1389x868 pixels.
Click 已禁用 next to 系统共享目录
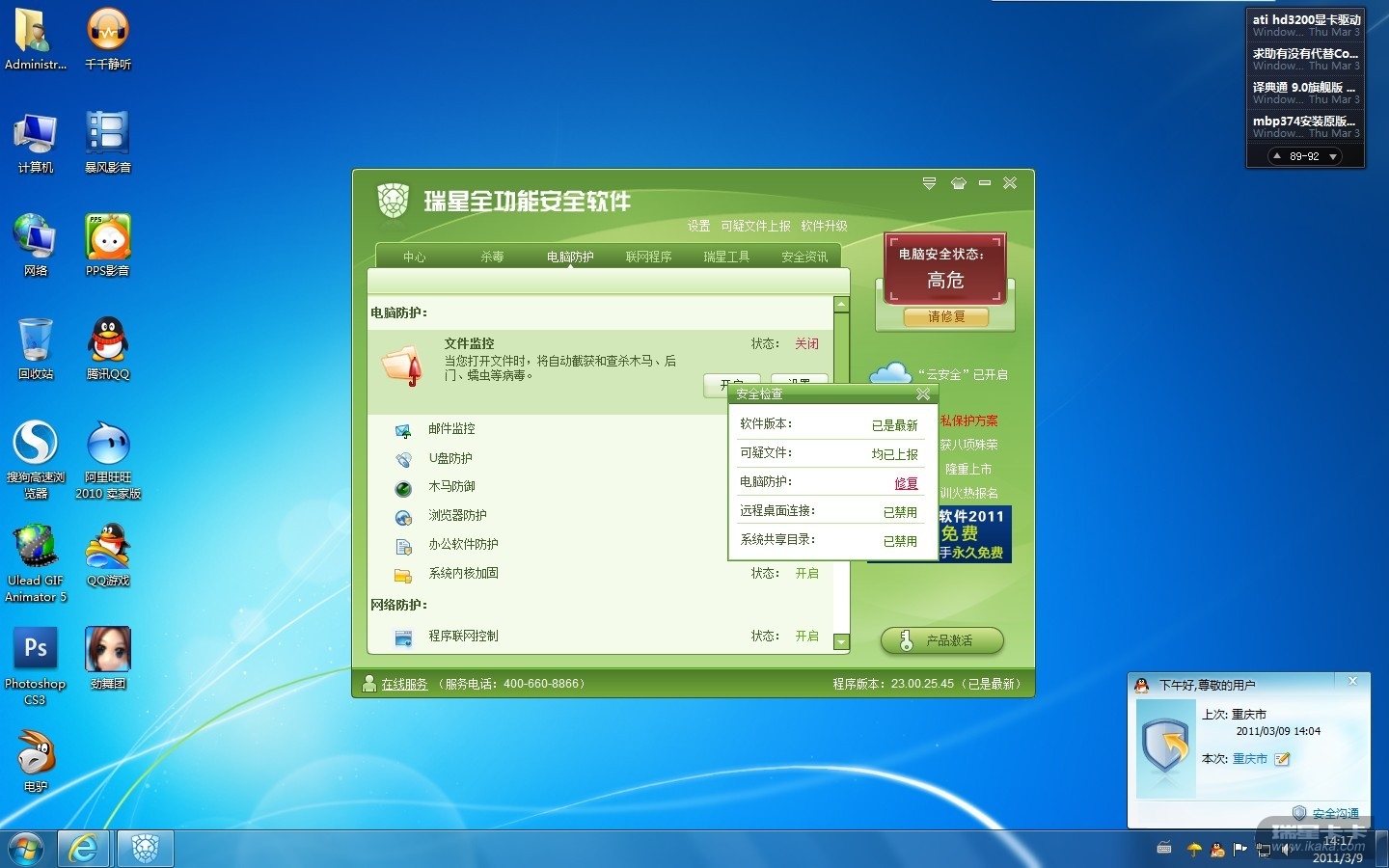[x=900, y=540]
